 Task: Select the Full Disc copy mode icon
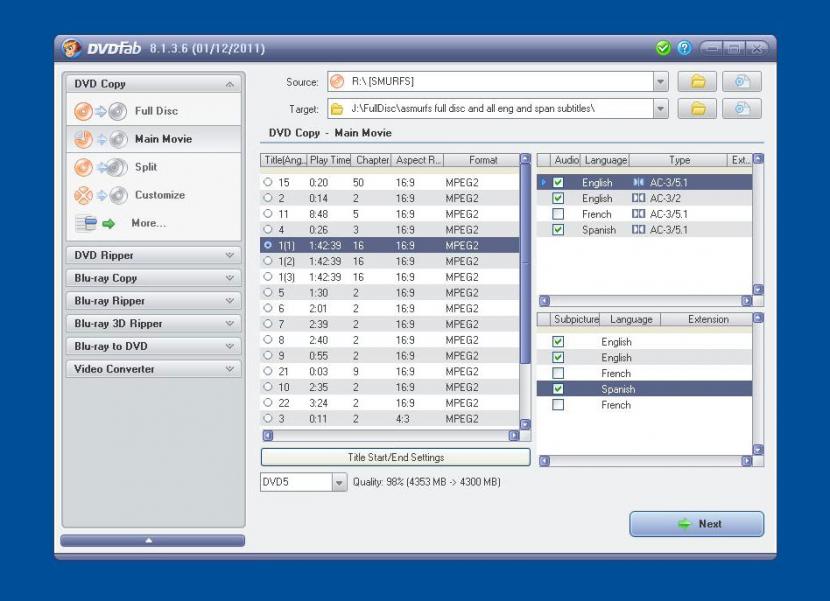[101, 111]
